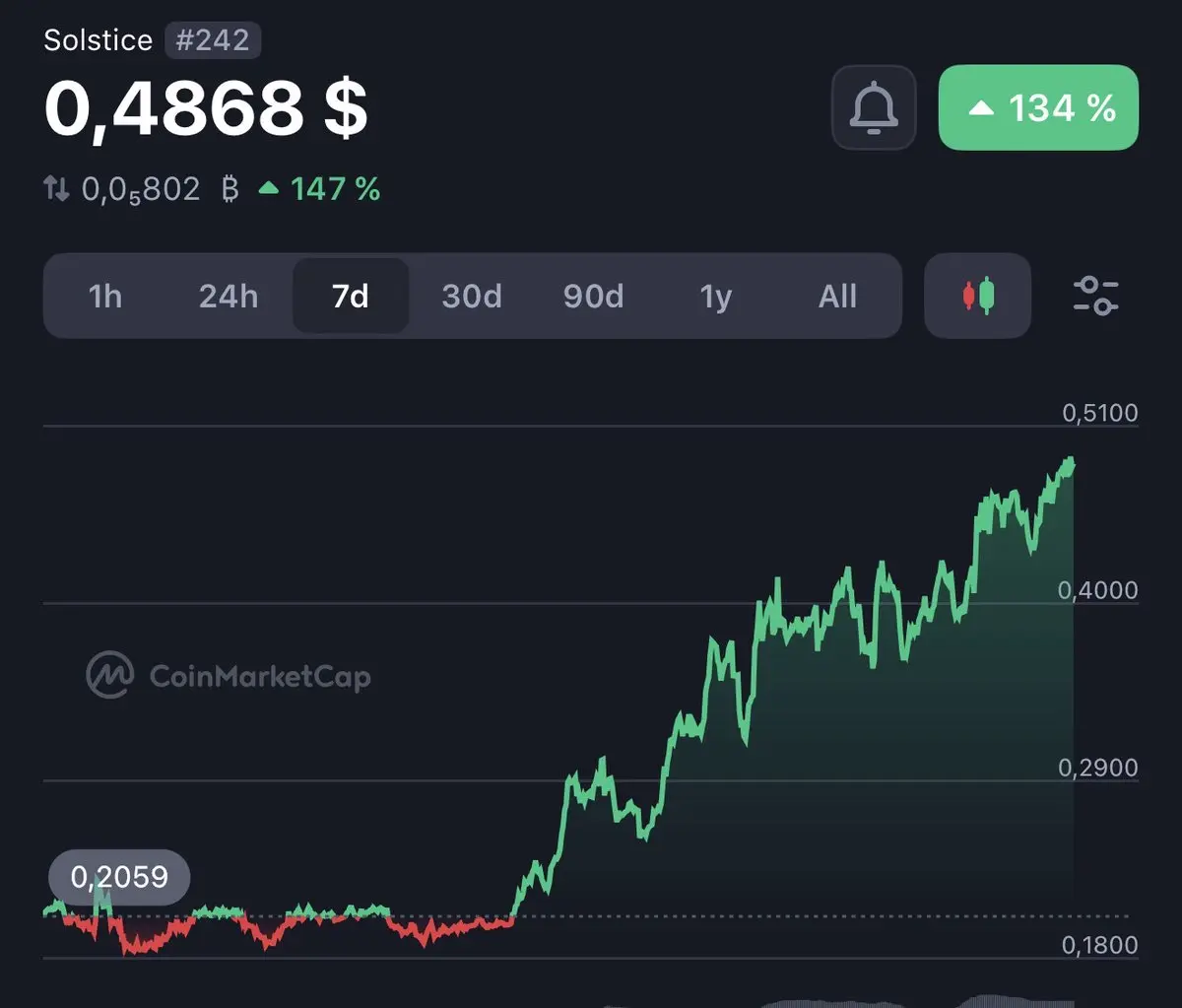This screenshot has width=1182, height=1008.
Task: Click the green up-arrow in the 134 % badge
Action: coord(981,108)
